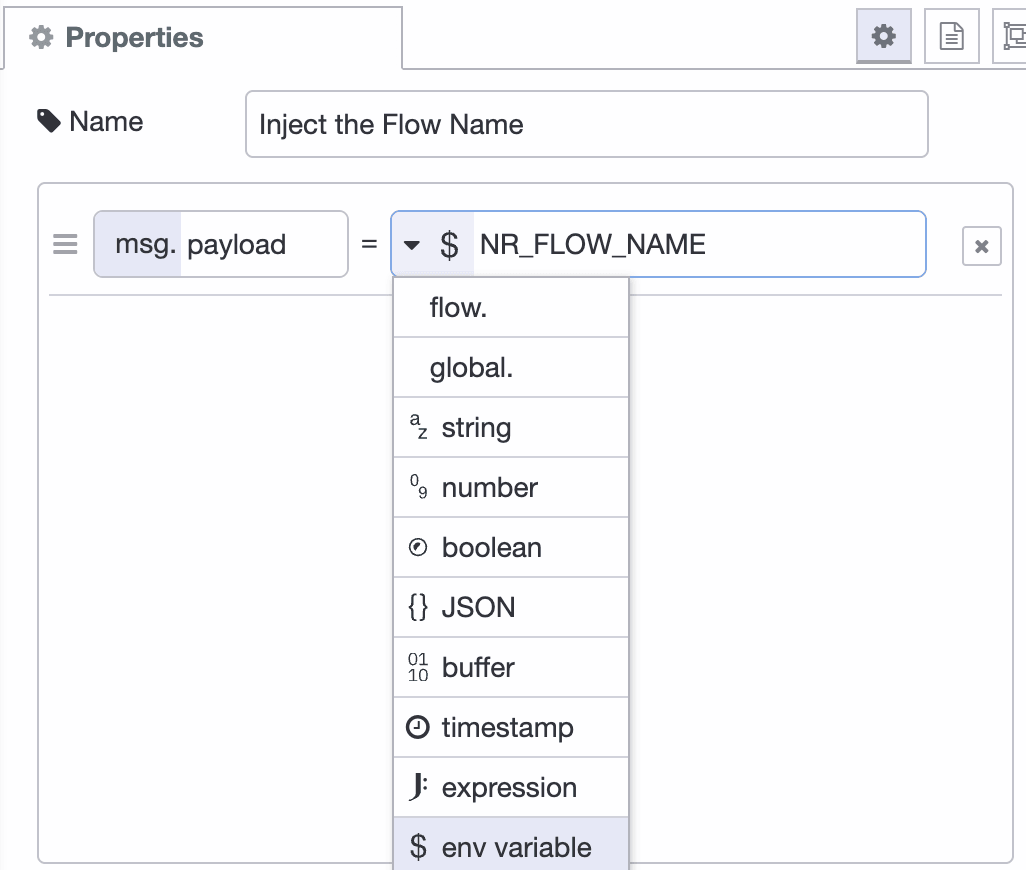Select timestamp from the type menu

[510, 727]
